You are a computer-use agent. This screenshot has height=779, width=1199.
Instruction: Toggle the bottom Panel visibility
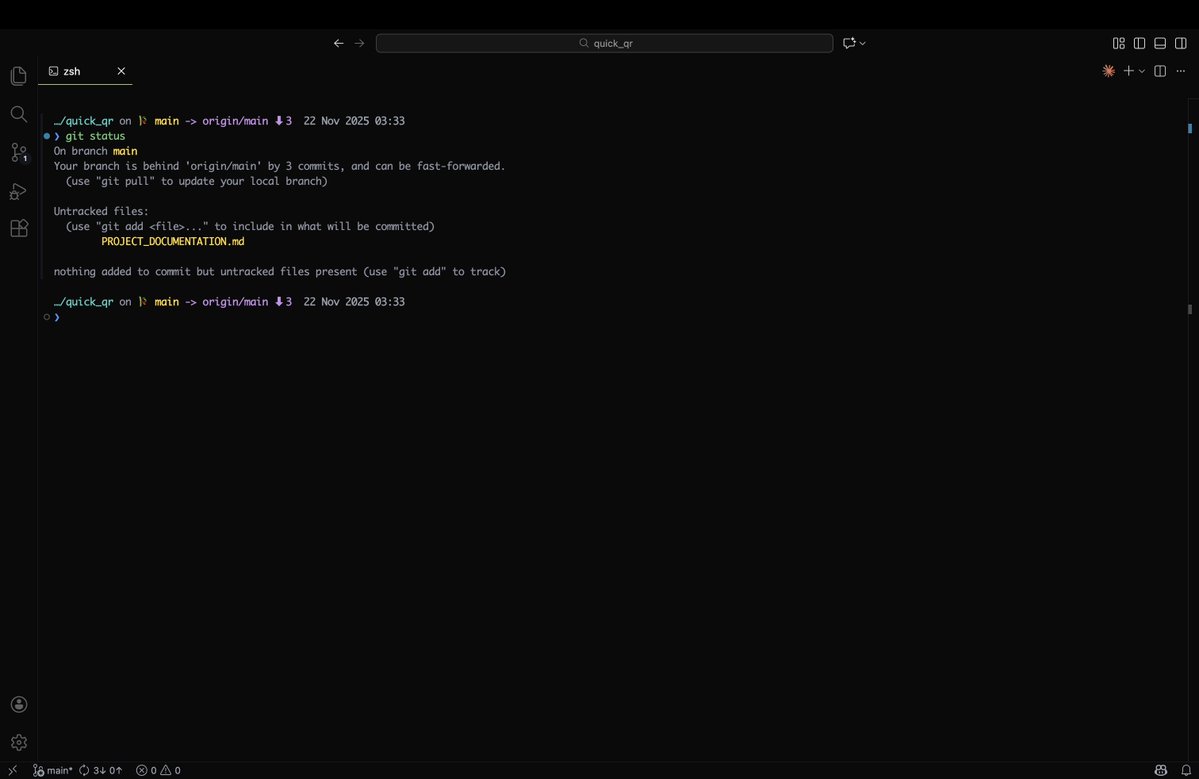coord(1159,43)
